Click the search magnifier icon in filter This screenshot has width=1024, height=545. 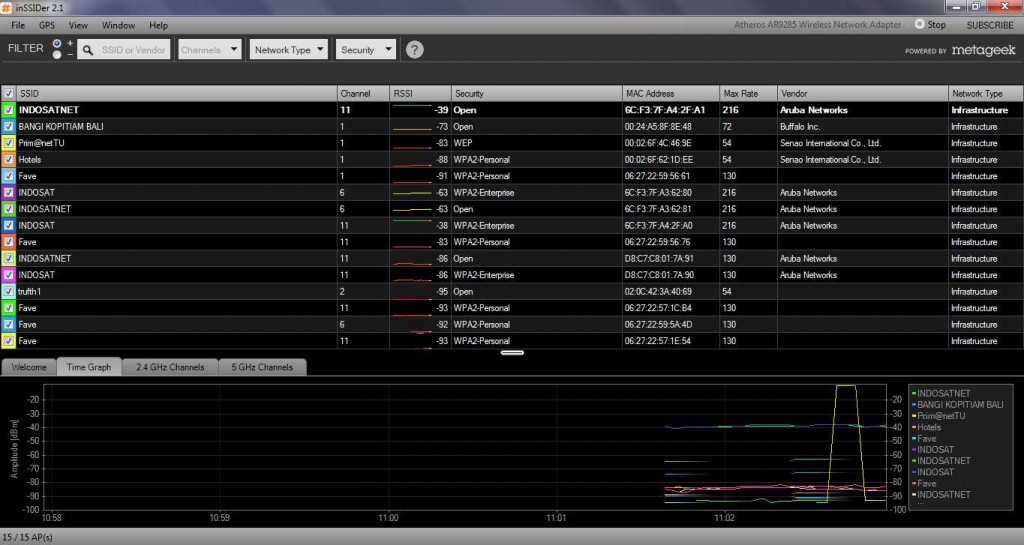pyautogui.click(x=88, y=50)
